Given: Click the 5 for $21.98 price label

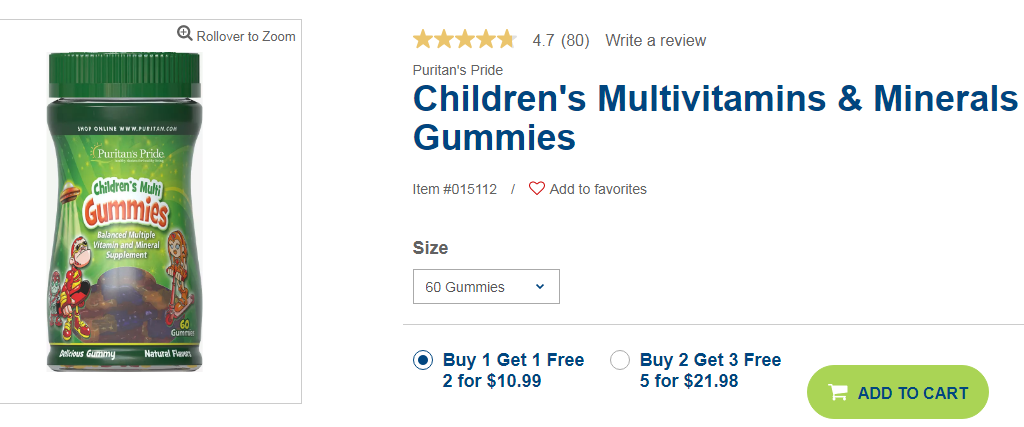Looking at the screenshot, I should 689,381.
